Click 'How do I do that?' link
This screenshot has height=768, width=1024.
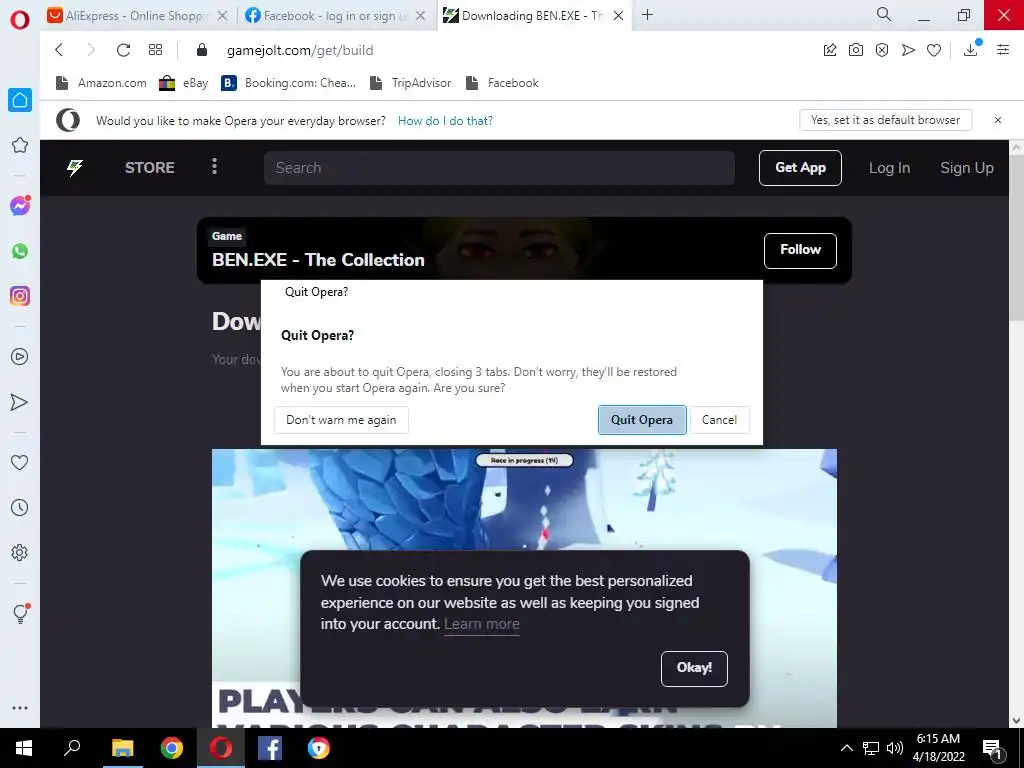(x=445, y=121)
